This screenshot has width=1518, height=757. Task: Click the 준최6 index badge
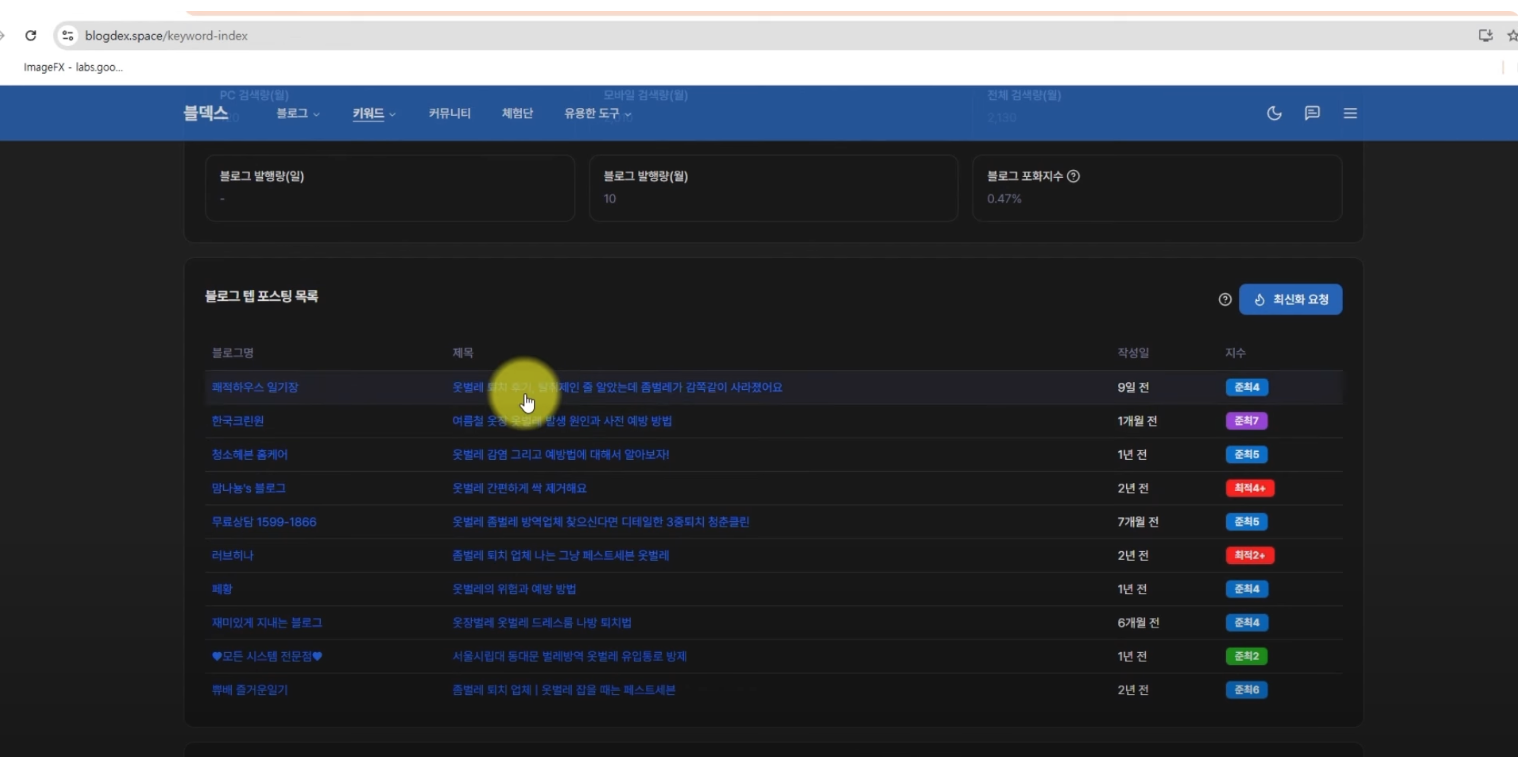[1246, 690]
